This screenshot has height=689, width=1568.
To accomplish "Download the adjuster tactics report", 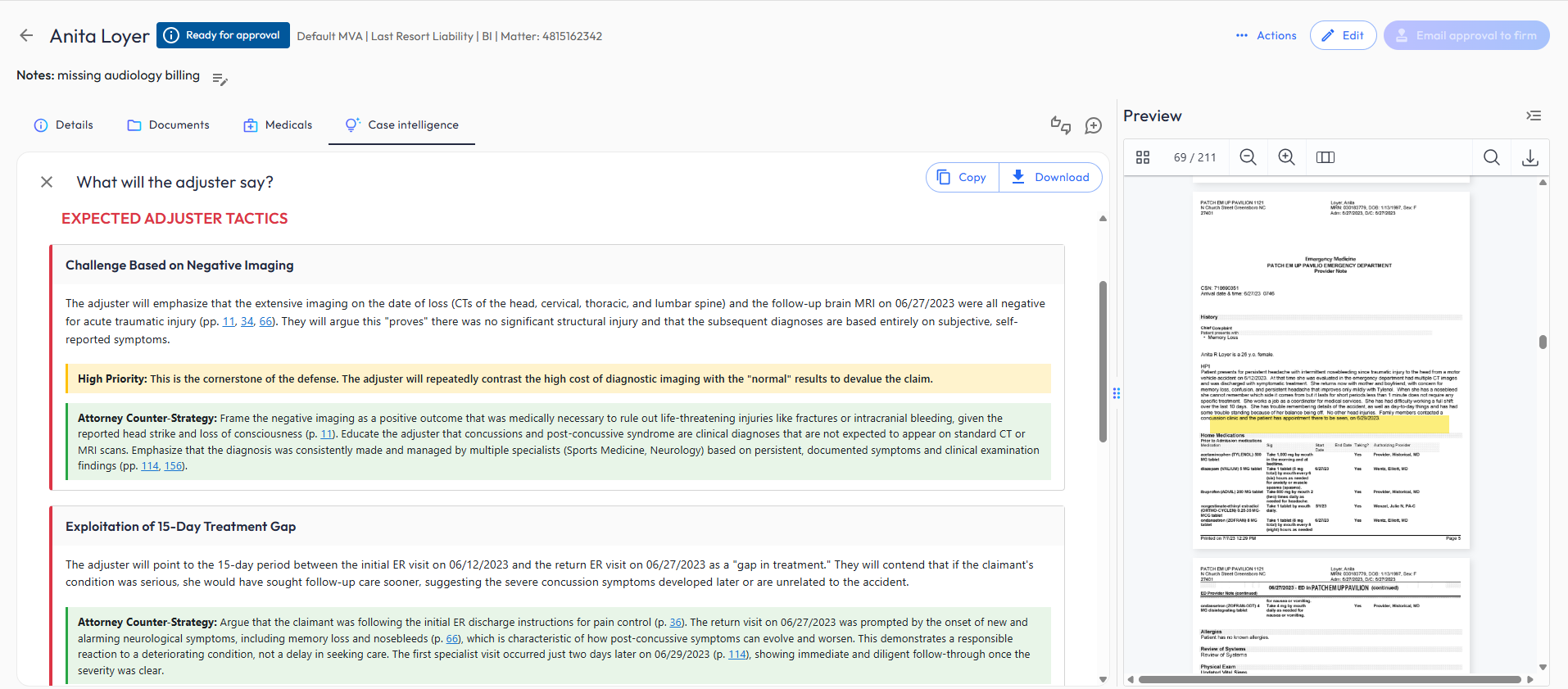I will pyautogui.click(x=1050, y=177).
